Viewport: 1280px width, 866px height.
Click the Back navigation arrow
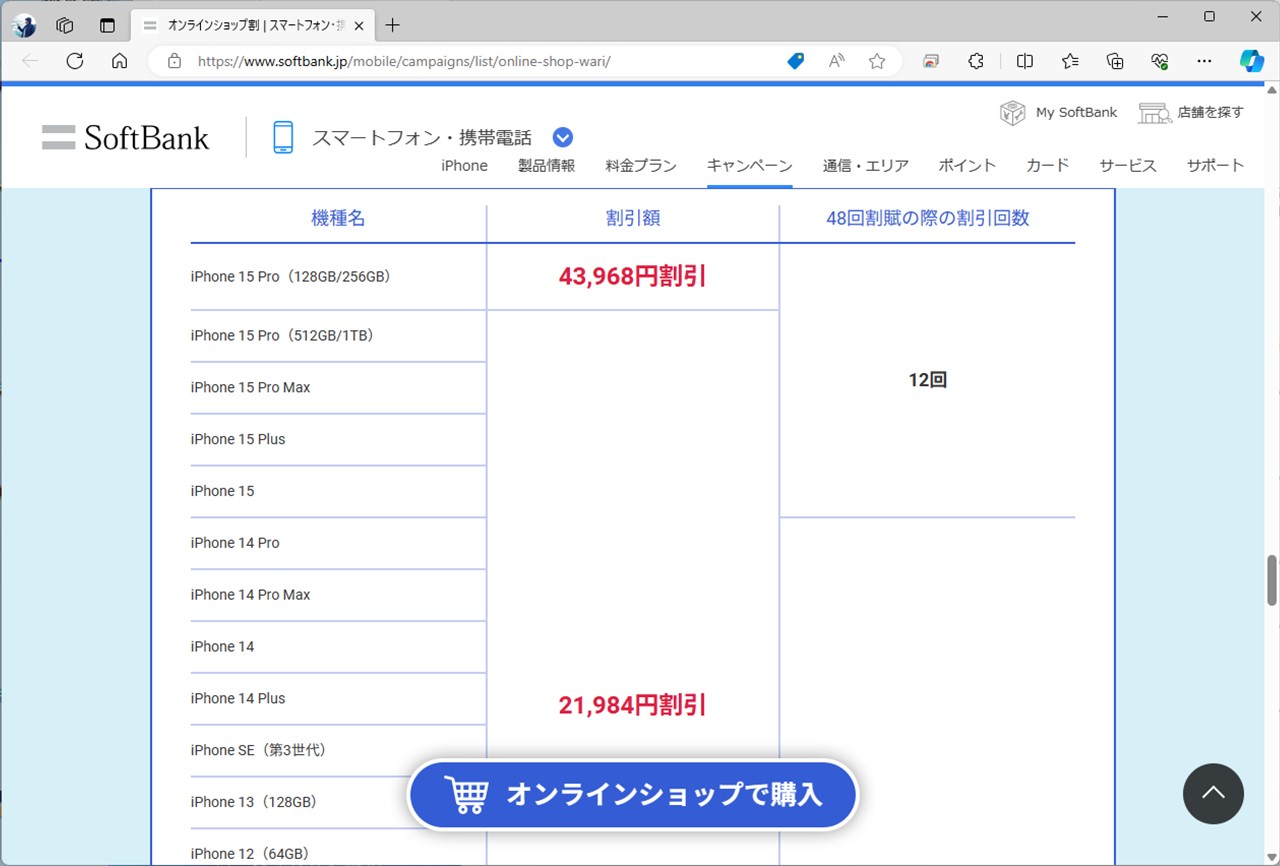tap(30, 61)
